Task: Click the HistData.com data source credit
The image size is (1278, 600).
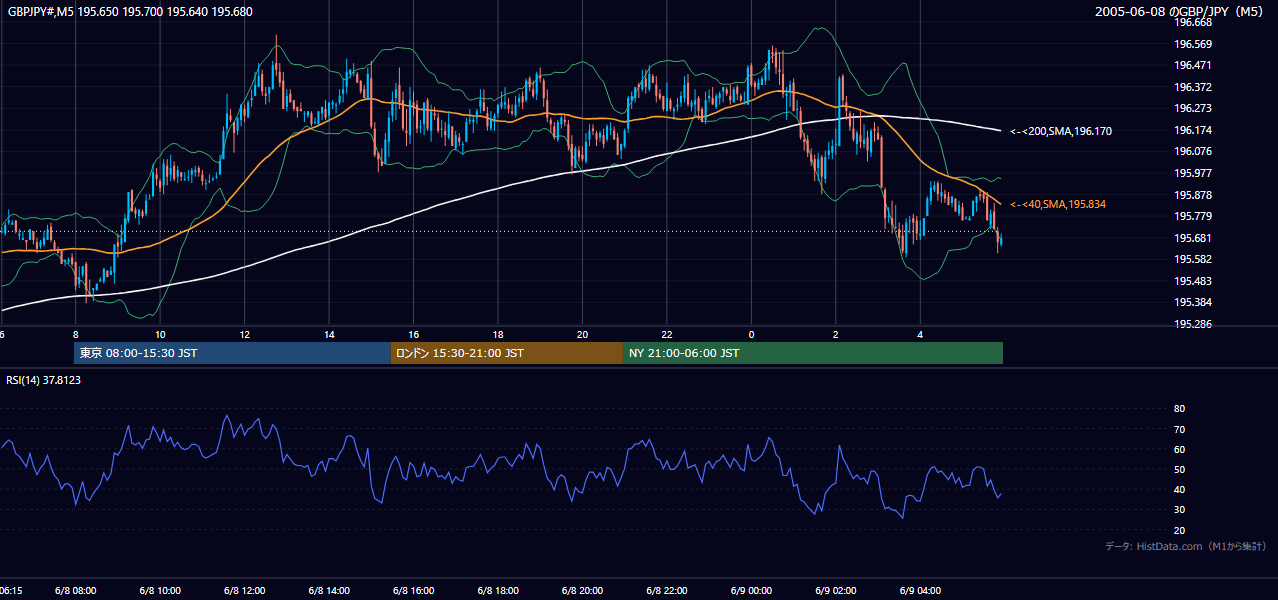Action: [x=1186, y=547]
